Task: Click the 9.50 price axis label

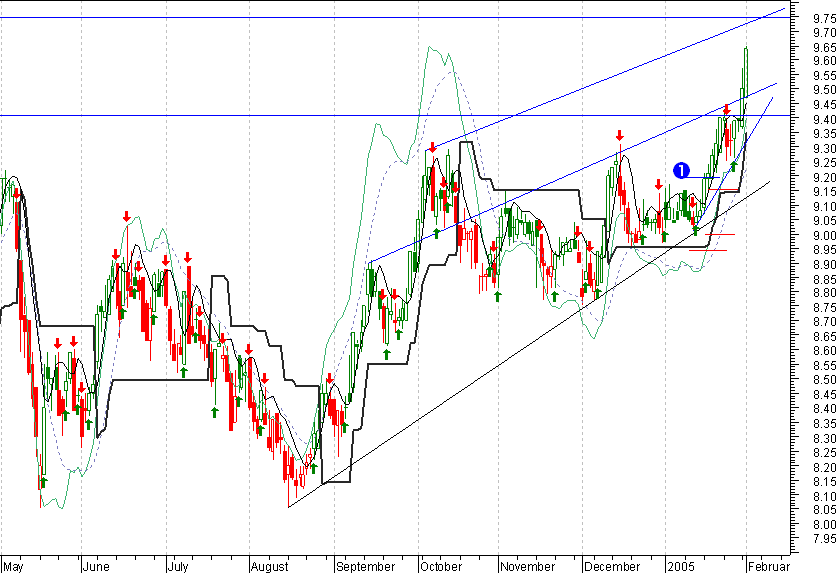Action: 825,90
